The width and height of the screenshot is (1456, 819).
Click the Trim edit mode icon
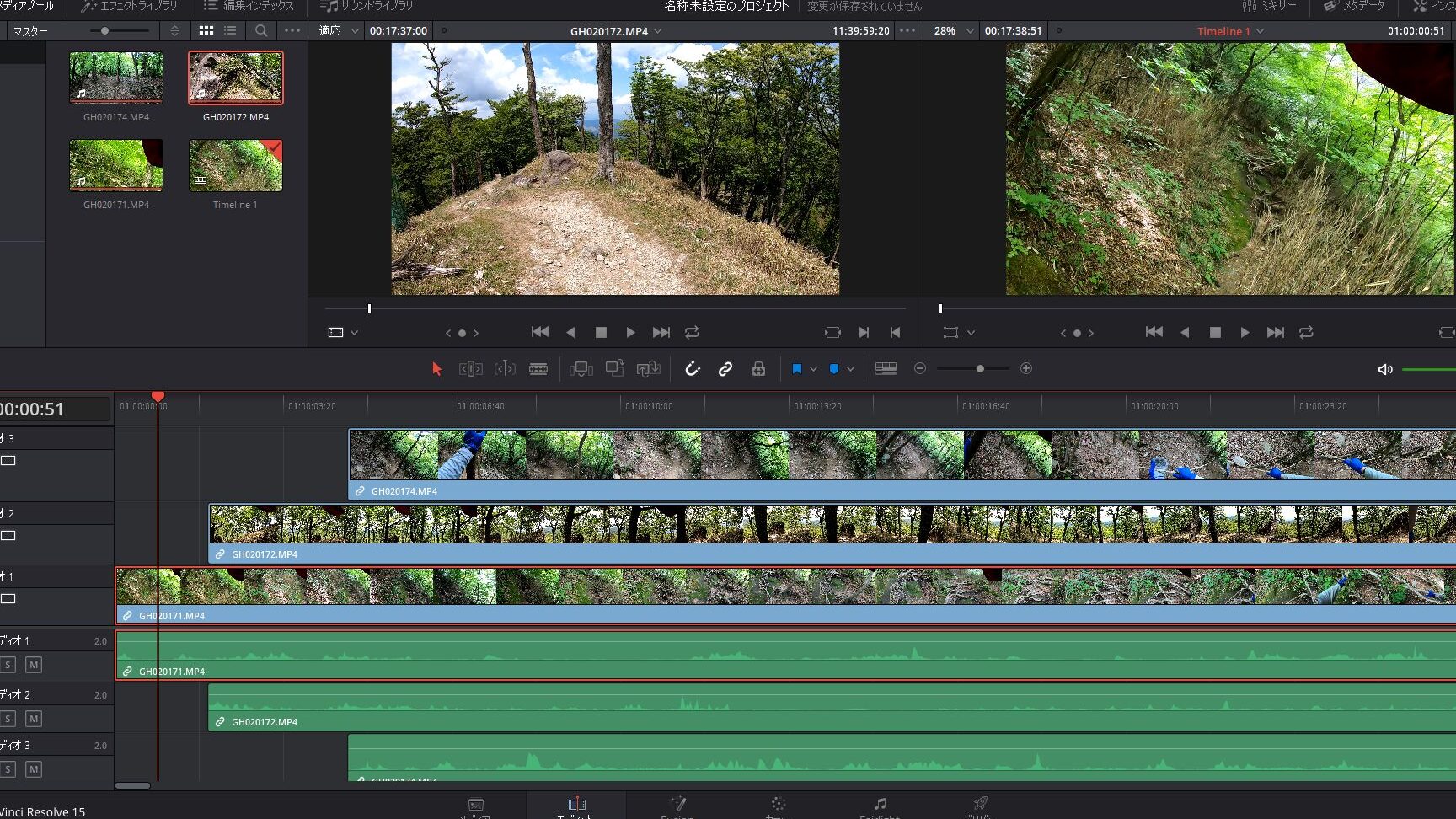pos(470,369)
